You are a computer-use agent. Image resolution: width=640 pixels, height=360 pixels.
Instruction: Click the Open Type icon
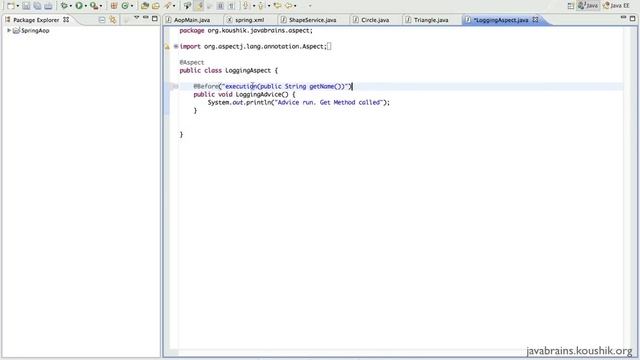click(144, 6)
